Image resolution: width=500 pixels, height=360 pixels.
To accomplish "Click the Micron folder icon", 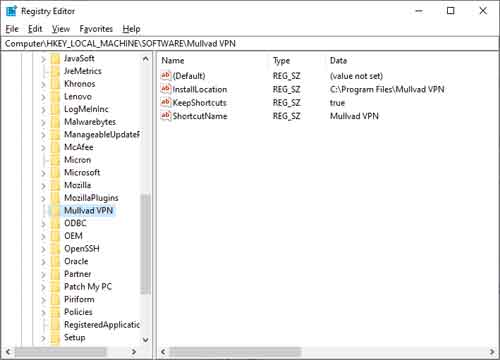I will pyautogui.click(x=55, y=160).
